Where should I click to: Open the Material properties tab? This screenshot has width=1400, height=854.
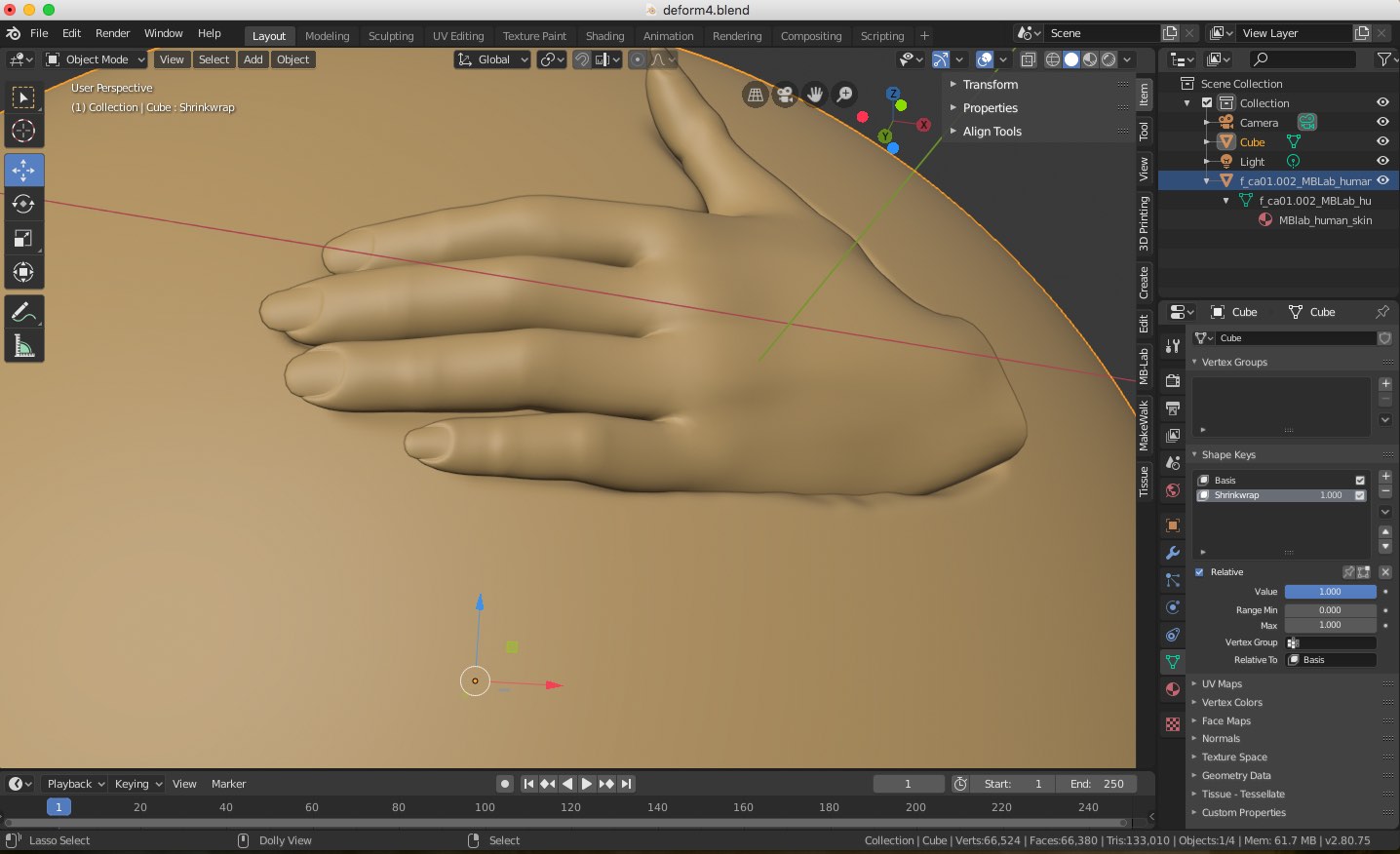coord(1173,689)
